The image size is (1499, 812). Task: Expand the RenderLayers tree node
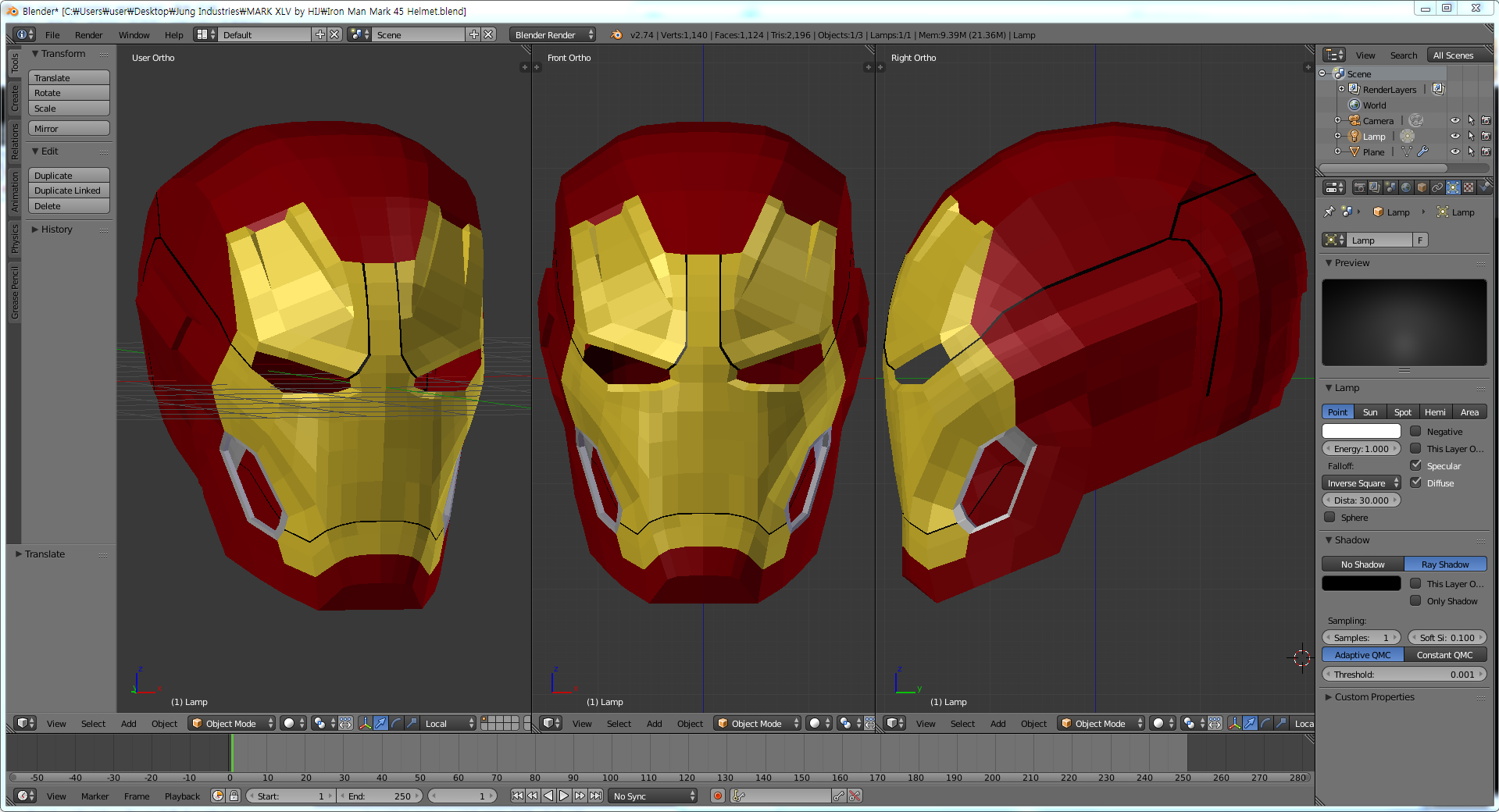point(1341,89)
